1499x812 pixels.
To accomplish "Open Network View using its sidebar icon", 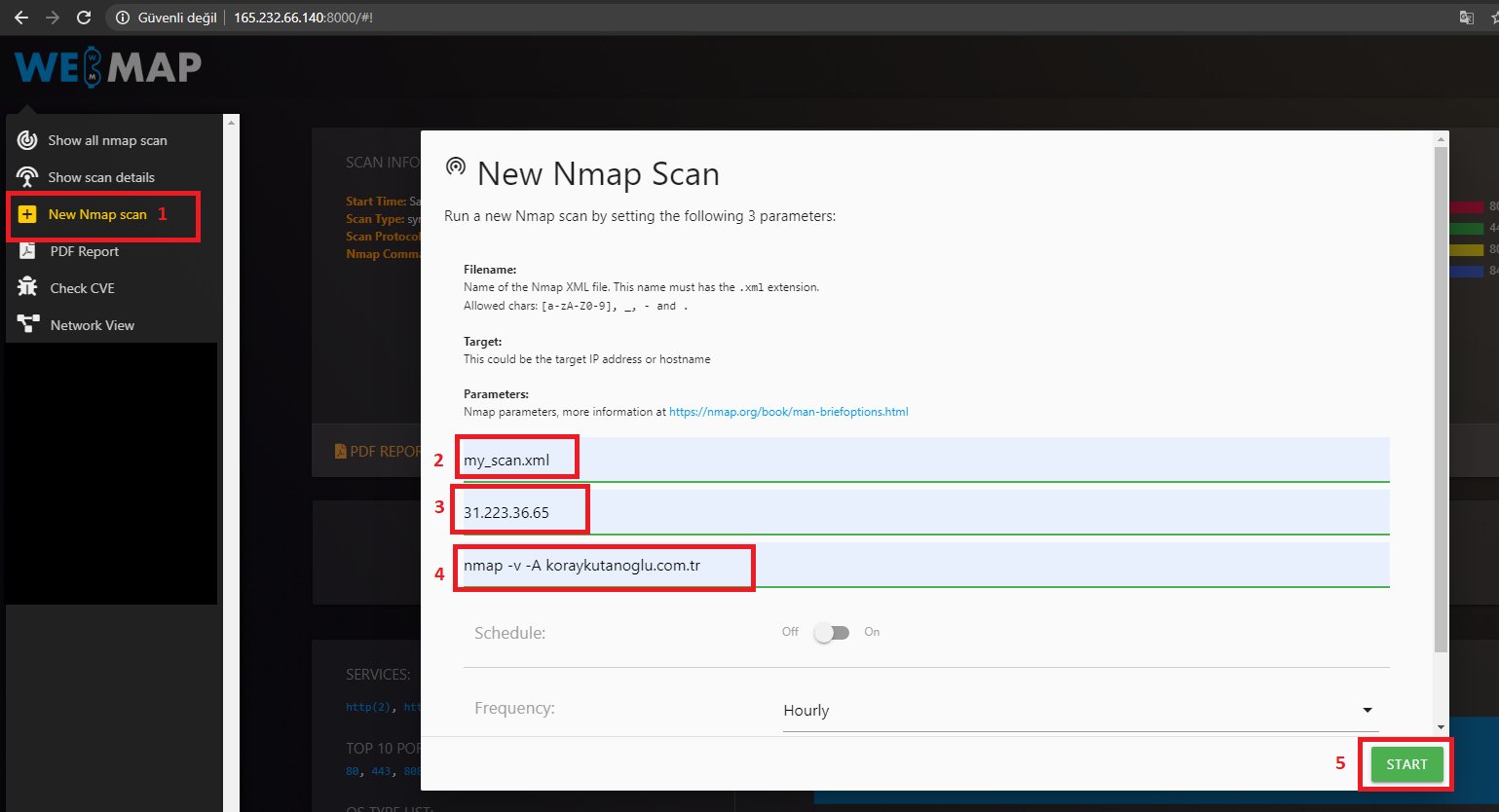I will coord(26,324).
